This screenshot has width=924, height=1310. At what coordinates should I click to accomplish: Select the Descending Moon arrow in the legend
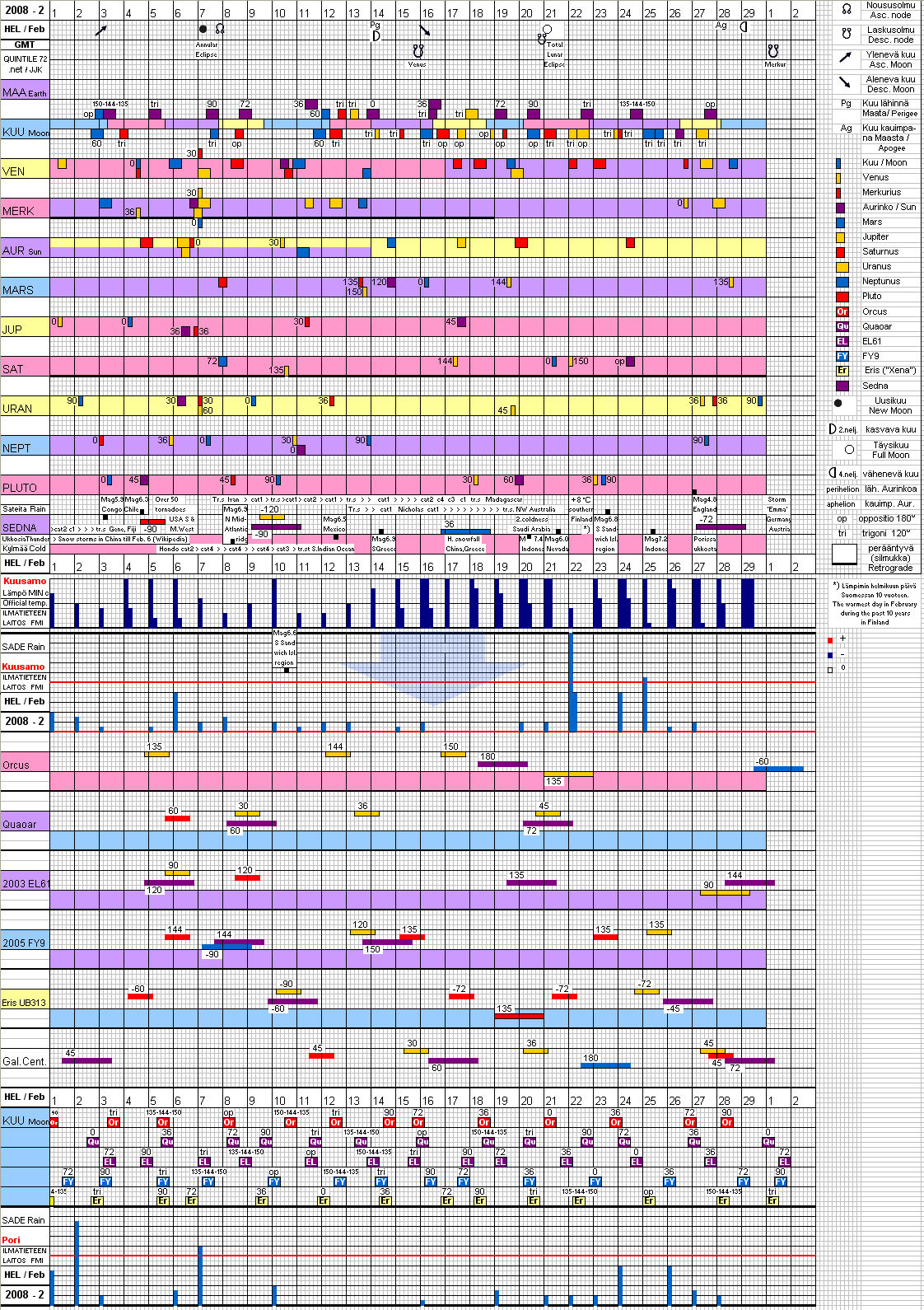[x=845, y=82]
